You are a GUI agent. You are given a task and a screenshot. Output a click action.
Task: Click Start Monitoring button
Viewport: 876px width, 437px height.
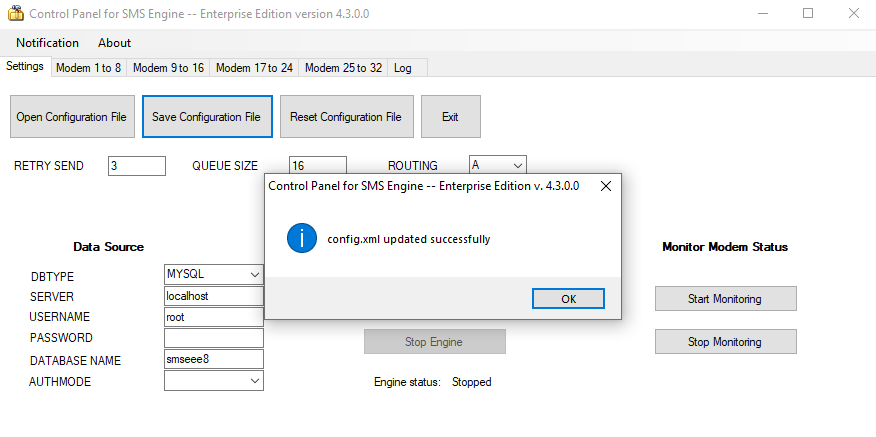[725, 299]
